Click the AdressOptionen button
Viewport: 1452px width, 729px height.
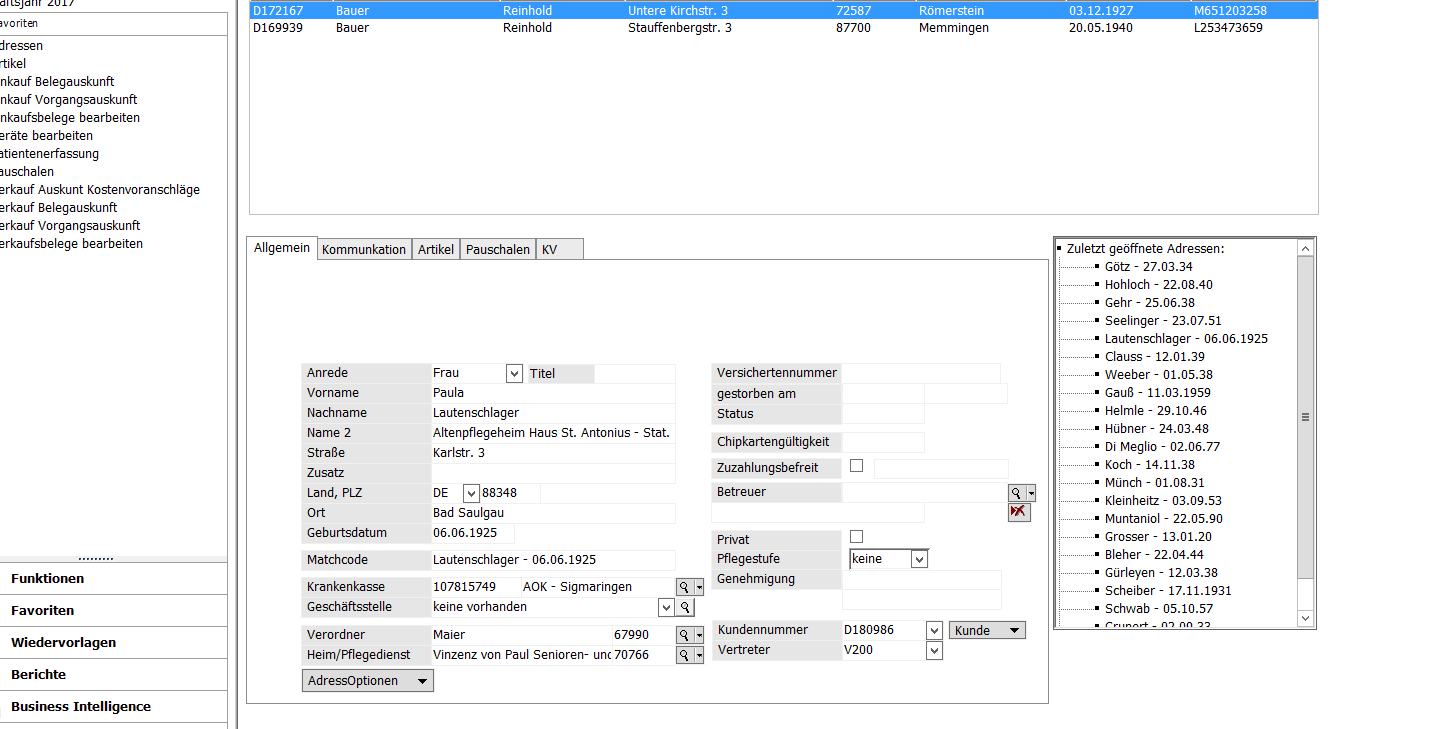367,681
